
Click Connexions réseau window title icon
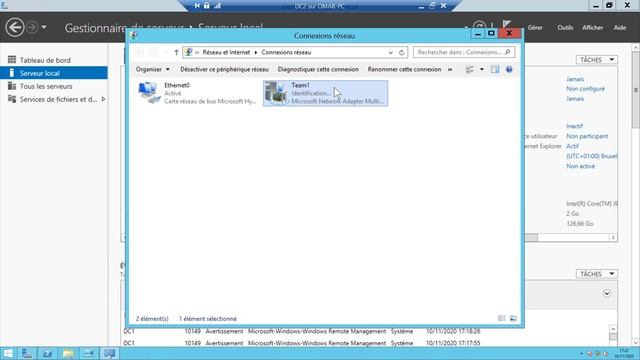[134, 36]
